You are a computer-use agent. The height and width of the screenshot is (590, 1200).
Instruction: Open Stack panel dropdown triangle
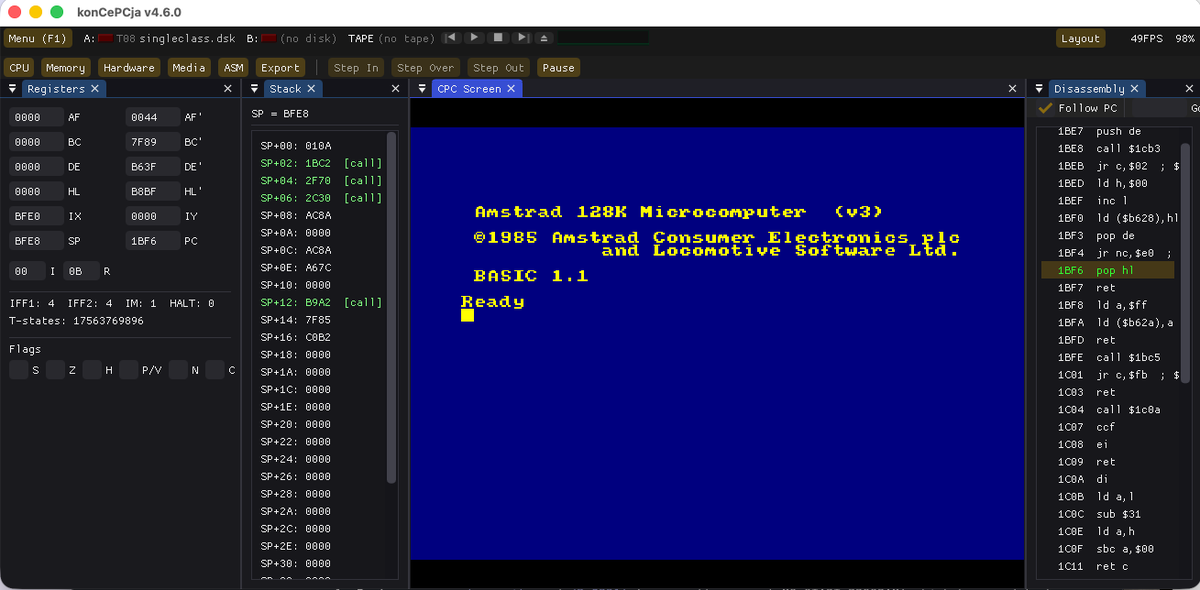coord(256,89)
